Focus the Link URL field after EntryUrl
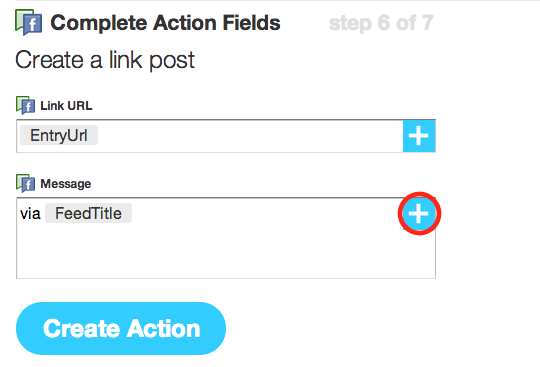This screenshot has height=367, width=540. [x=248, y=136]
